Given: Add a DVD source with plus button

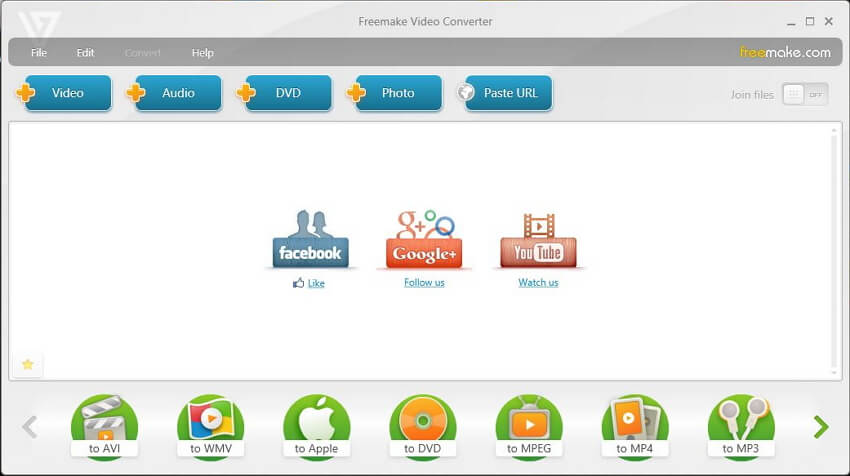Looking at the screenshot, I should pyautogui.click(x=284, y=93).
